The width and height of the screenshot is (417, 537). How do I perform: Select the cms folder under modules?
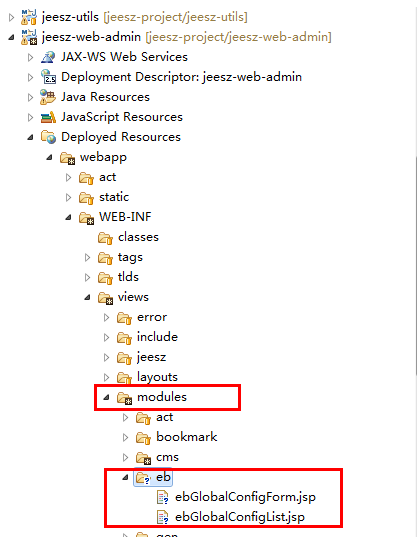167,457
